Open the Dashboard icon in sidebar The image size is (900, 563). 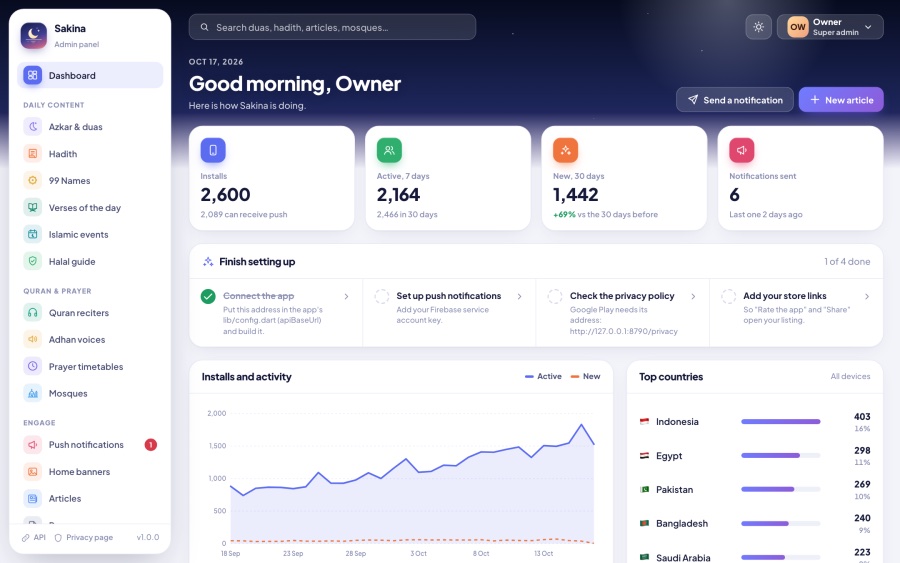pos(33,75)
